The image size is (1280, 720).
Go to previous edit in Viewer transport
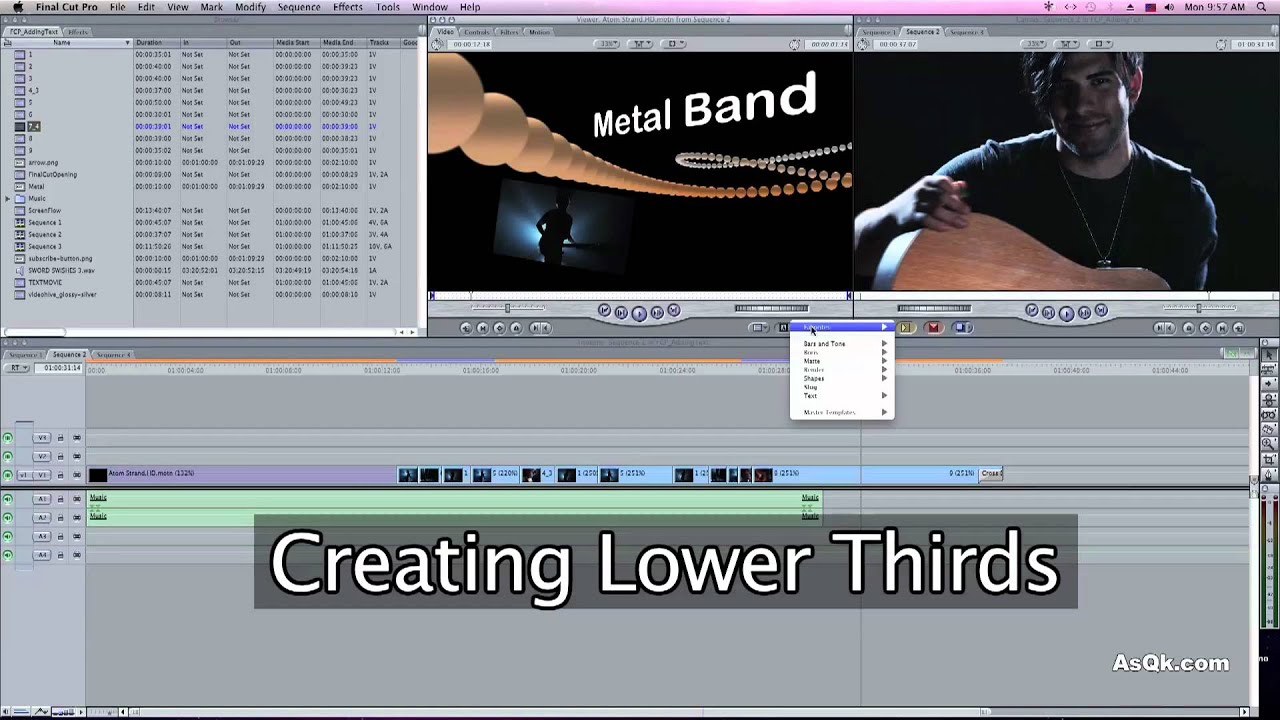[604, 311]
